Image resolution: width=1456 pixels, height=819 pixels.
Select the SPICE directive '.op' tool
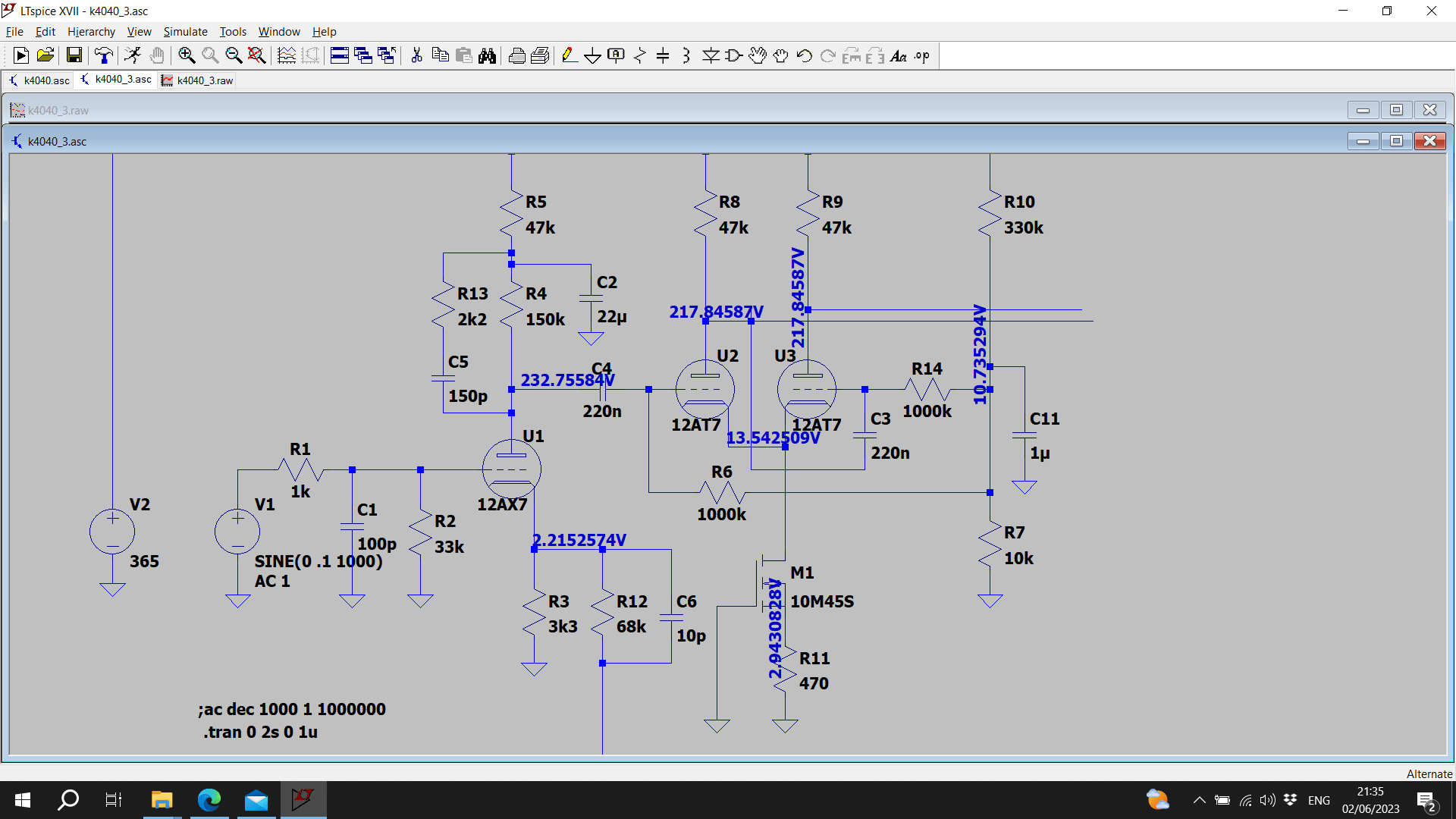click(x=922, y=55)
